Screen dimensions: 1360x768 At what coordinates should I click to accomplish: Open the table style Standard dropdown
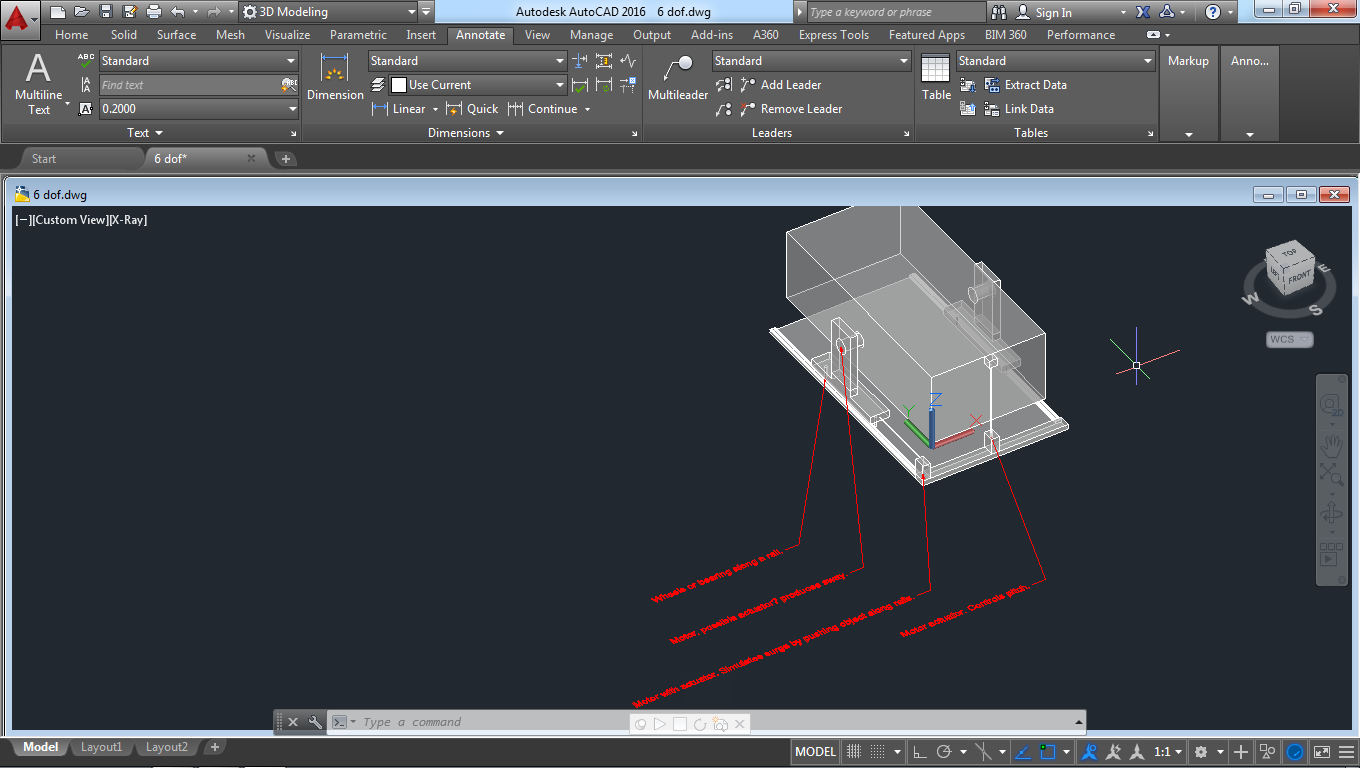click(x=1055, y=61)
